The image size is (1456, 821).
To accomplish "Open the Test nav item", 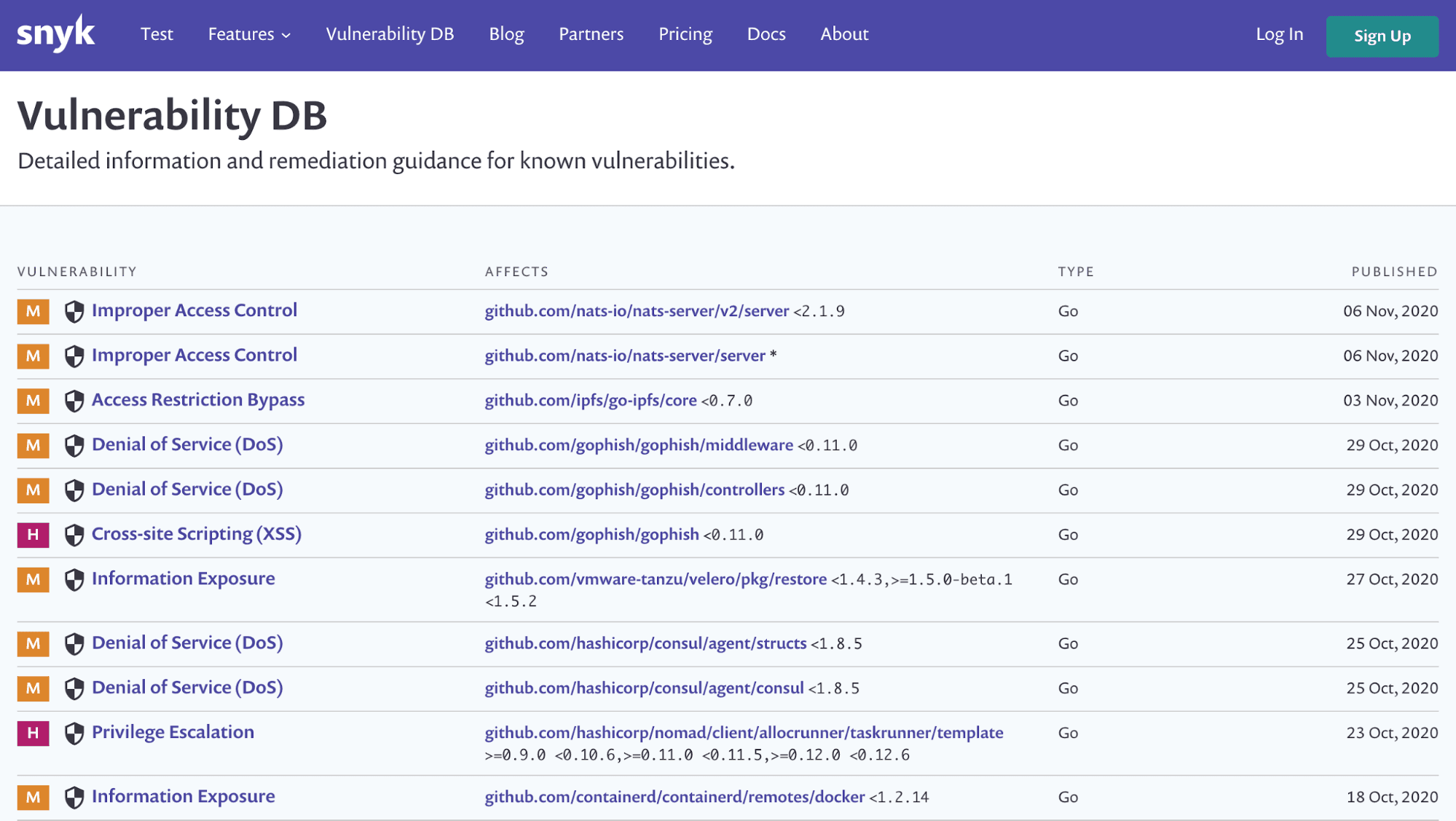I will pos(157,34).
